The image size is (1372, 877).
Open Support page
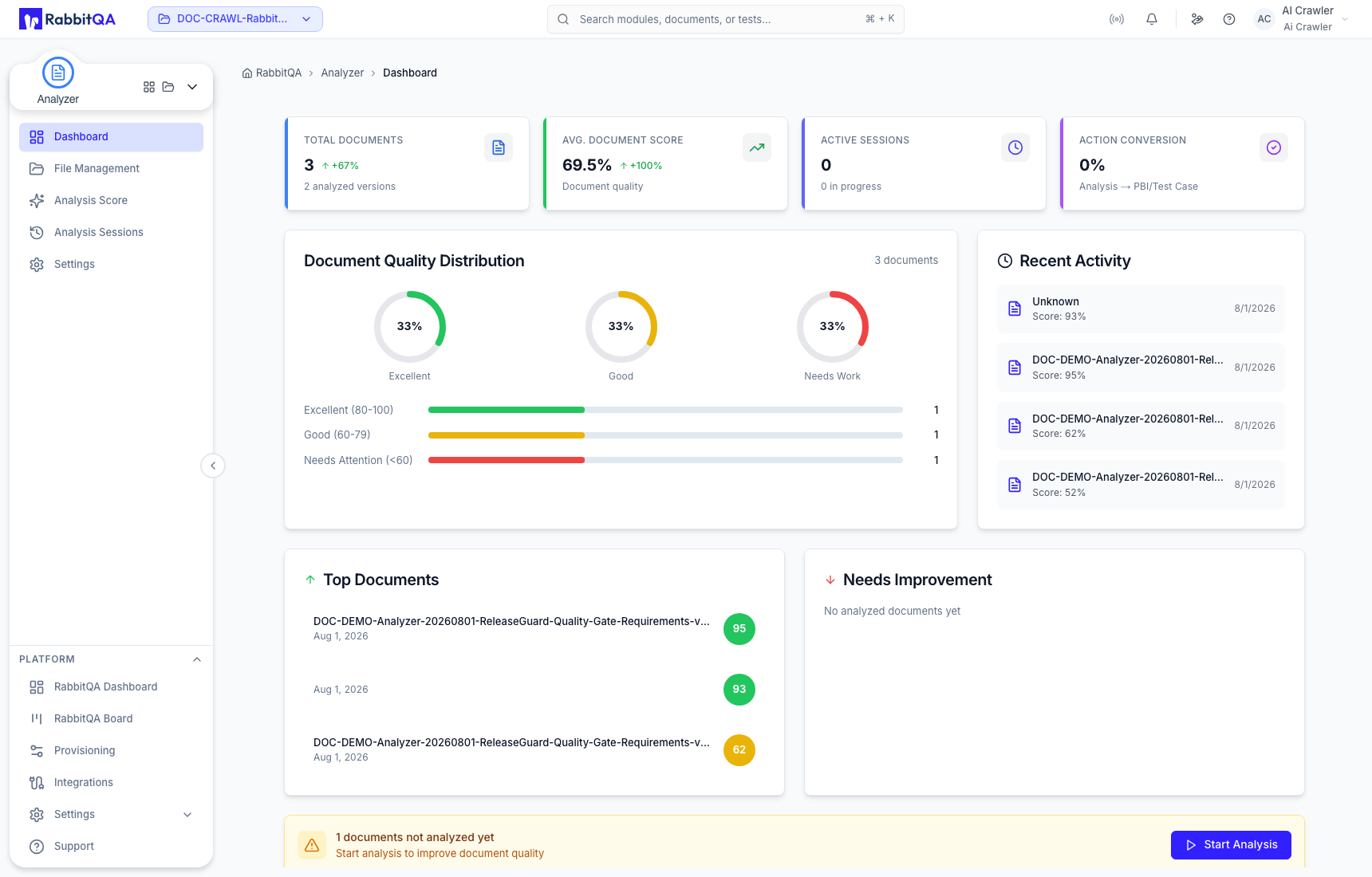click(111, 847)
